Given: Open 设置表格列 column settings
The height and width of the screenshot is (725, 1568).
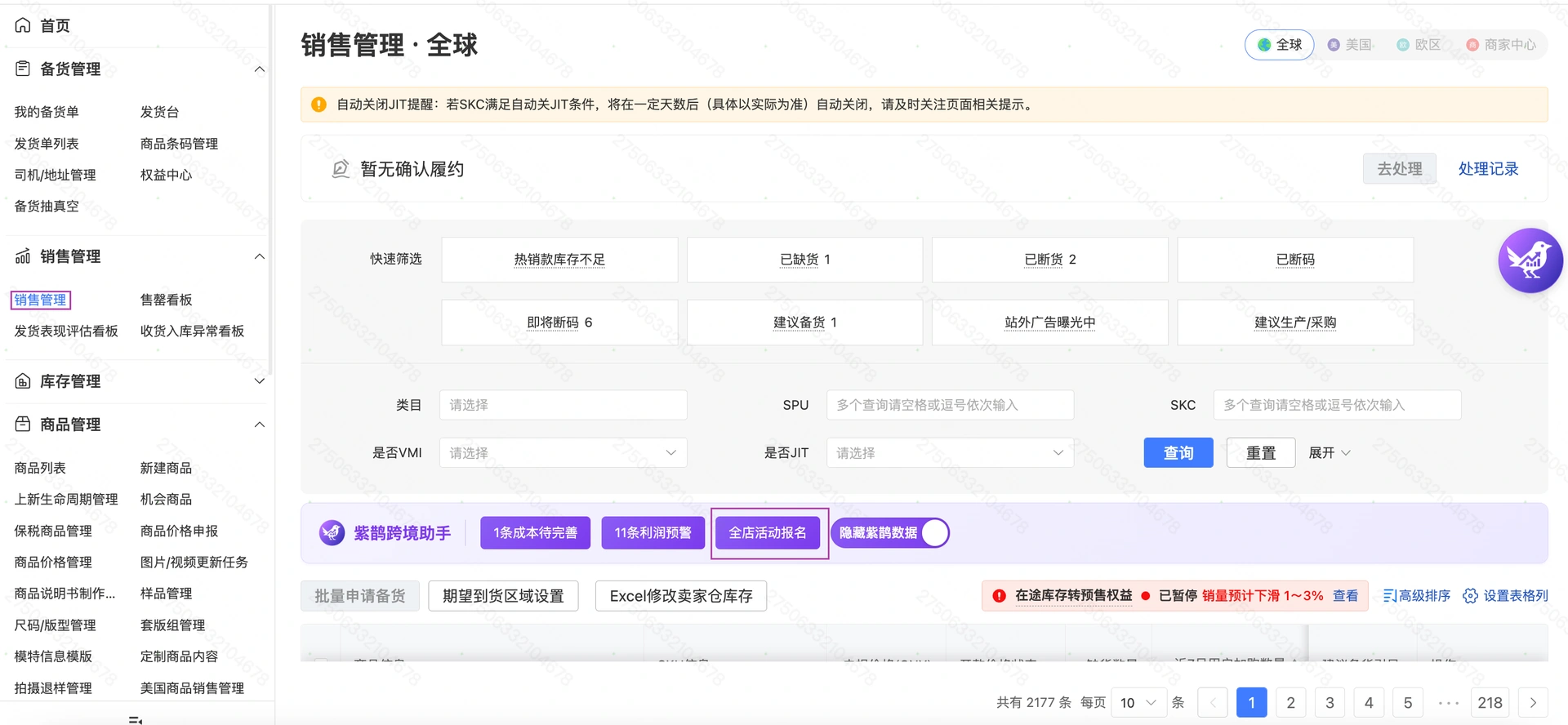Looking at the screenshot, I should (x=1505, y=596).
